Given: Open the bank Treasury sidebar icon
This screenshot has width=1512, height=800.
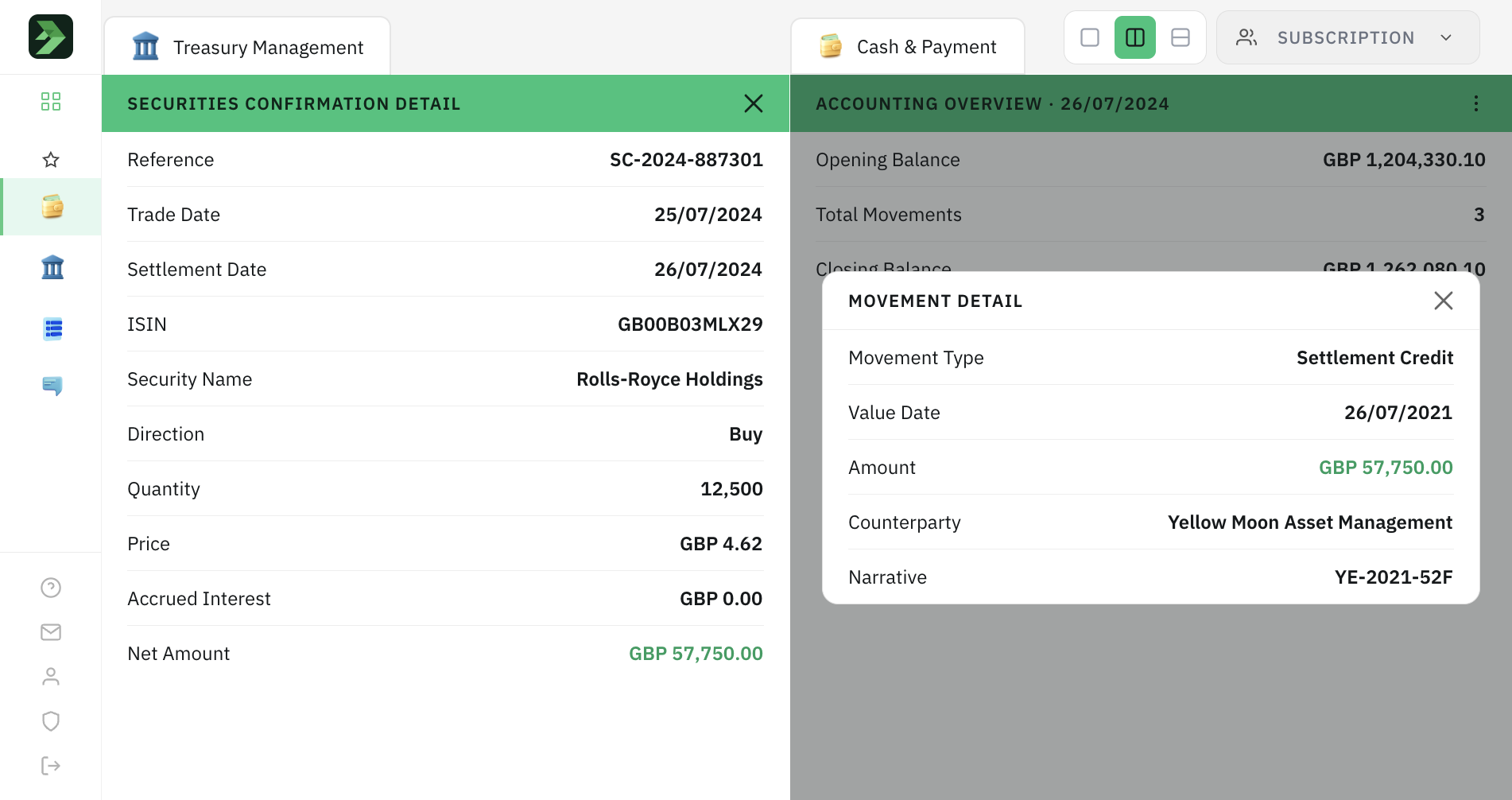Looking at the screenshot, I should pos(52,267).
